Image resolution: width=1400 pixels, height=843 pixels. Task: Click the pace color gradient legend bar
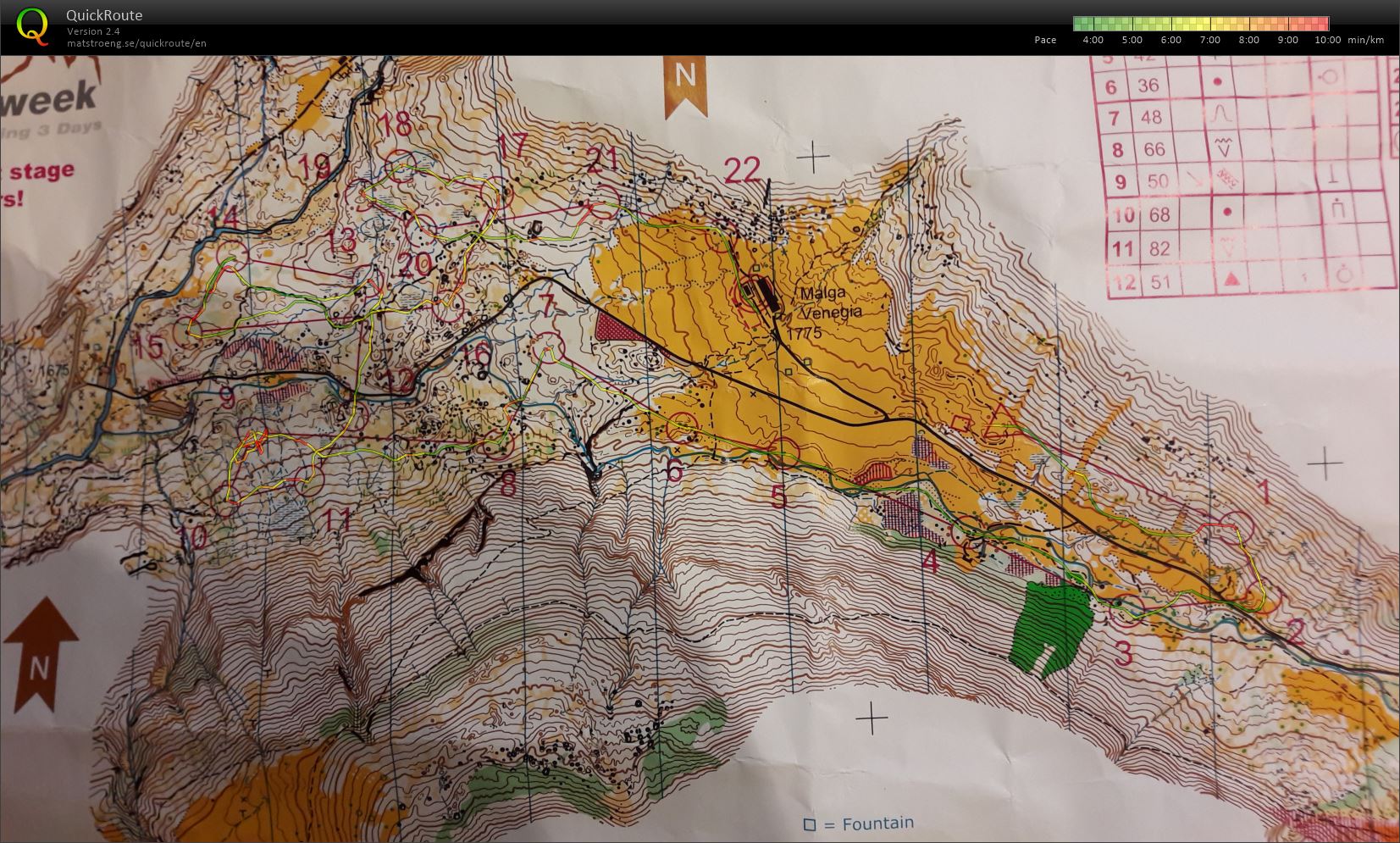click(1200, 24)
